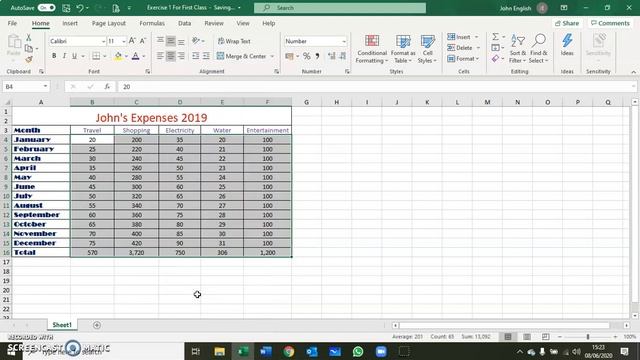Open Chrome from the taskbar
Screen dimensions: 640x360
click(x=289, y=351)
